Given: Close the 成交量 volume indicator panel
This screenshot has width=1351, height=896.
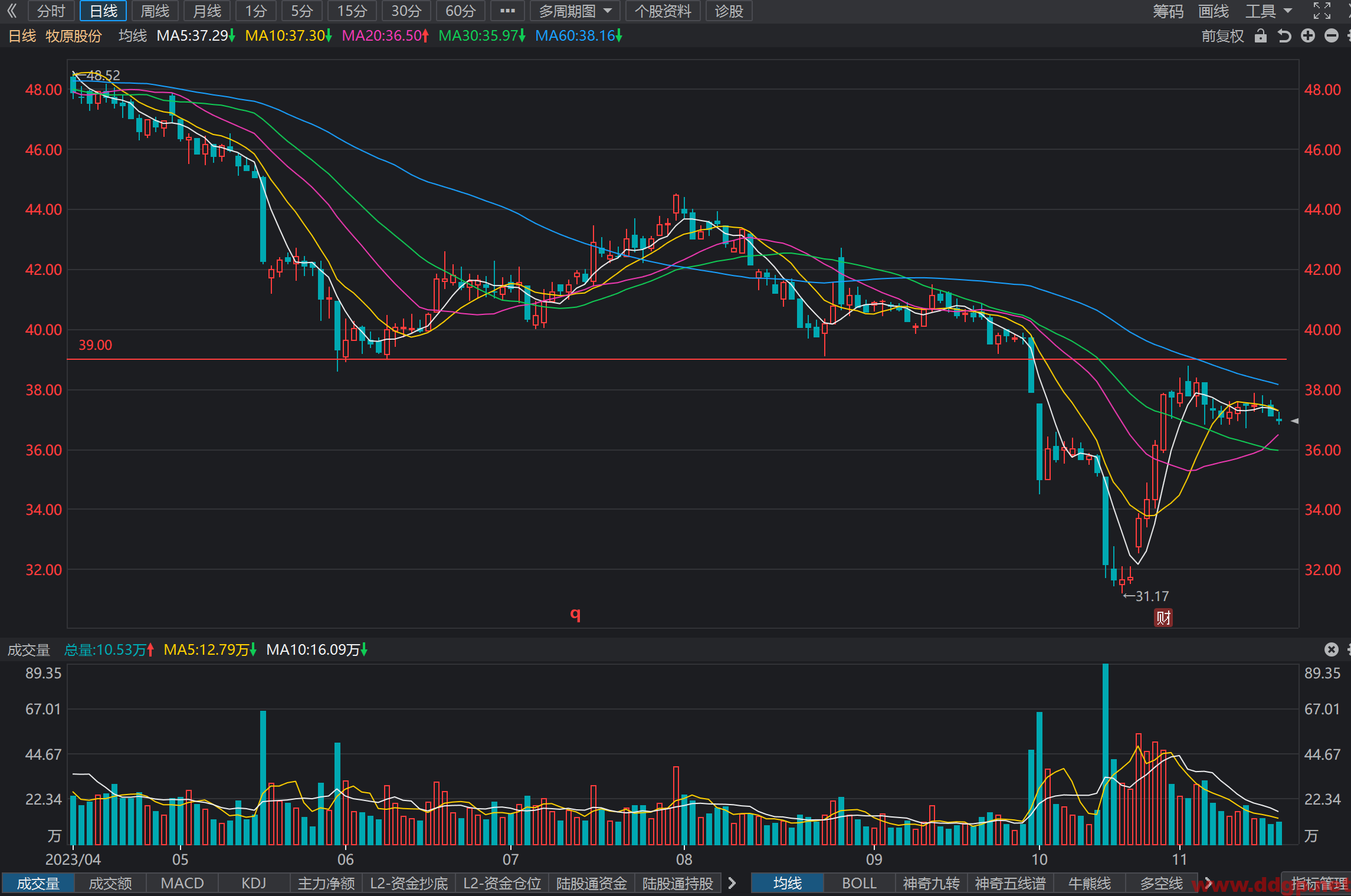Looking at the screenshot, I should (1332, 649).
